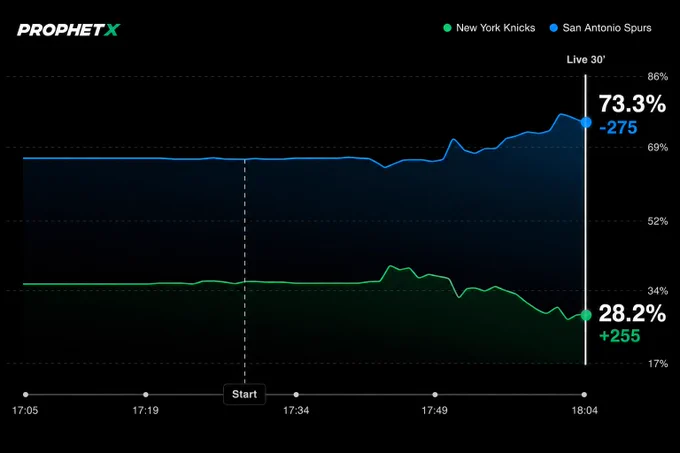Click the blue Spurs legend dot
Image resolution: width=680 pixels, height=453 pixels.
(x=553, y=28)
